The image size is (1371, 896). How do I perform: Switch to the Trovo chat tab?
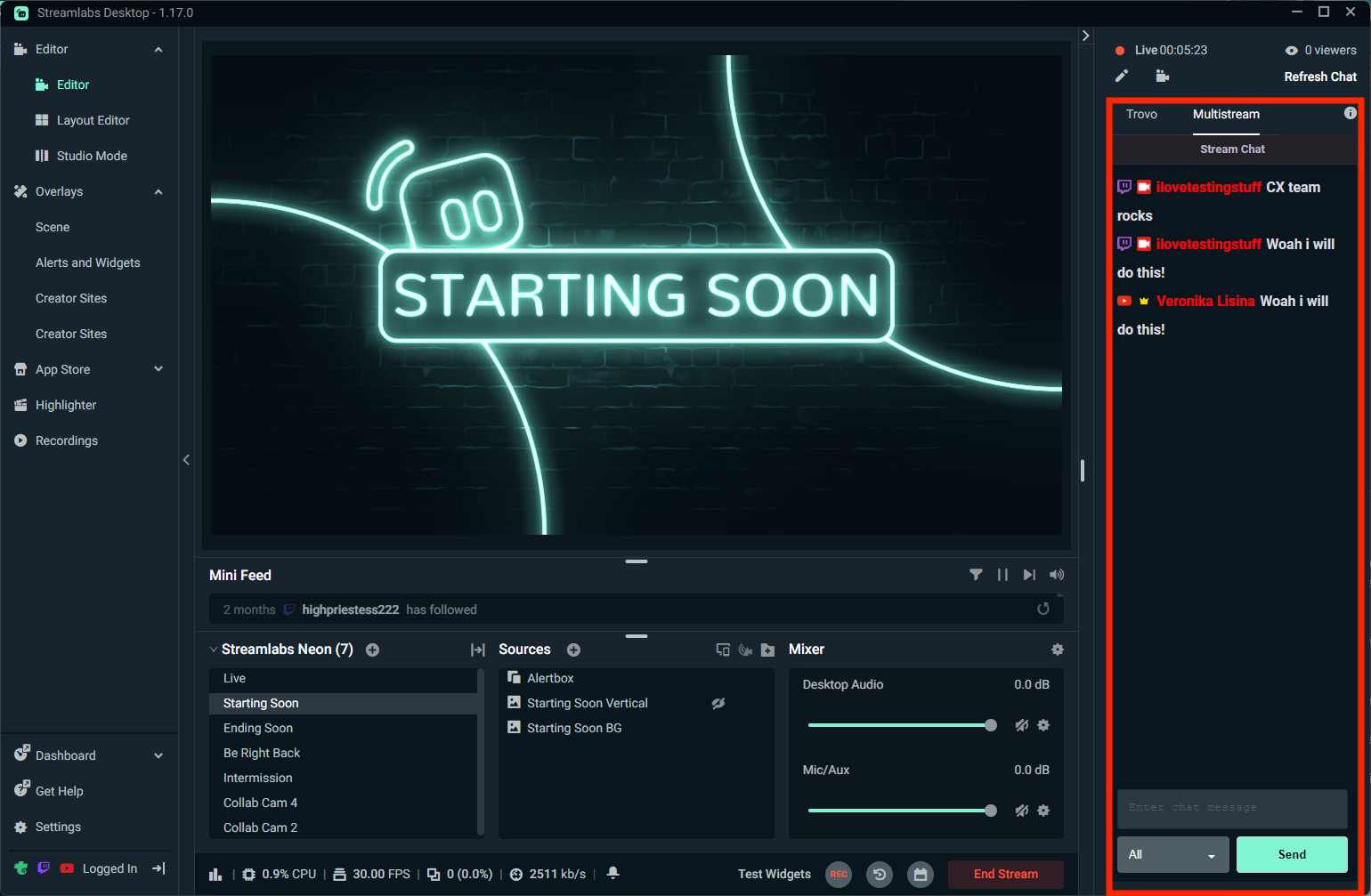click(x=1141, y=114)
